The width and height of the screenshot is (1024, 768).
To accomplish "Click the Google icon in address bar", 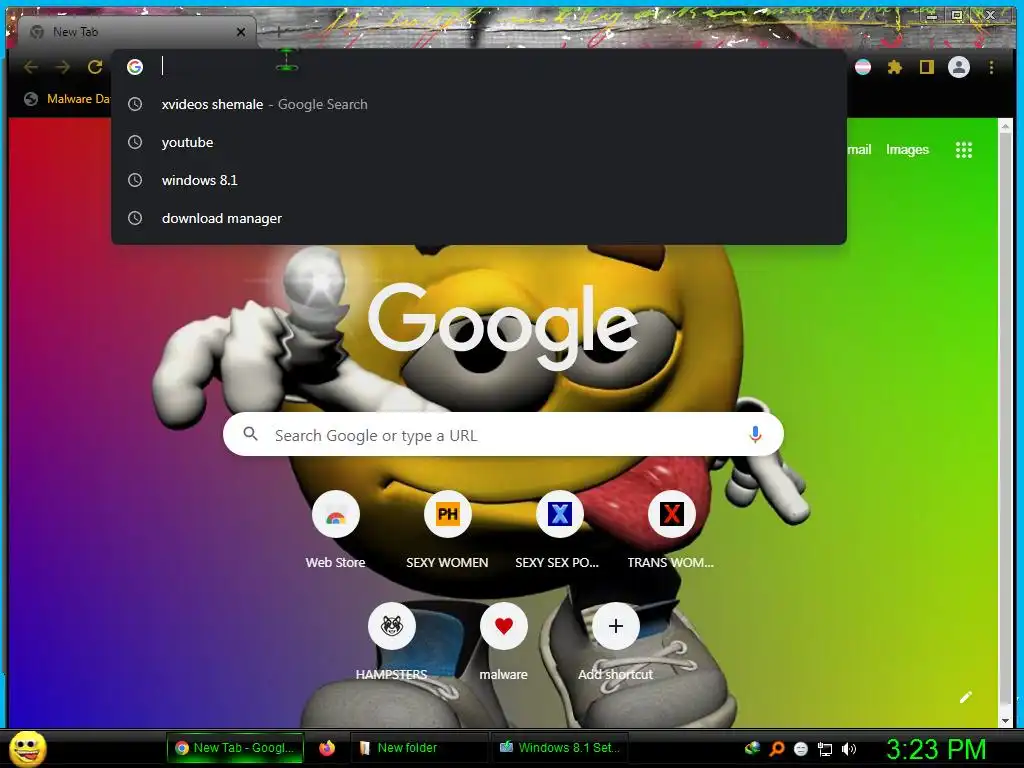I will point(135,67).
